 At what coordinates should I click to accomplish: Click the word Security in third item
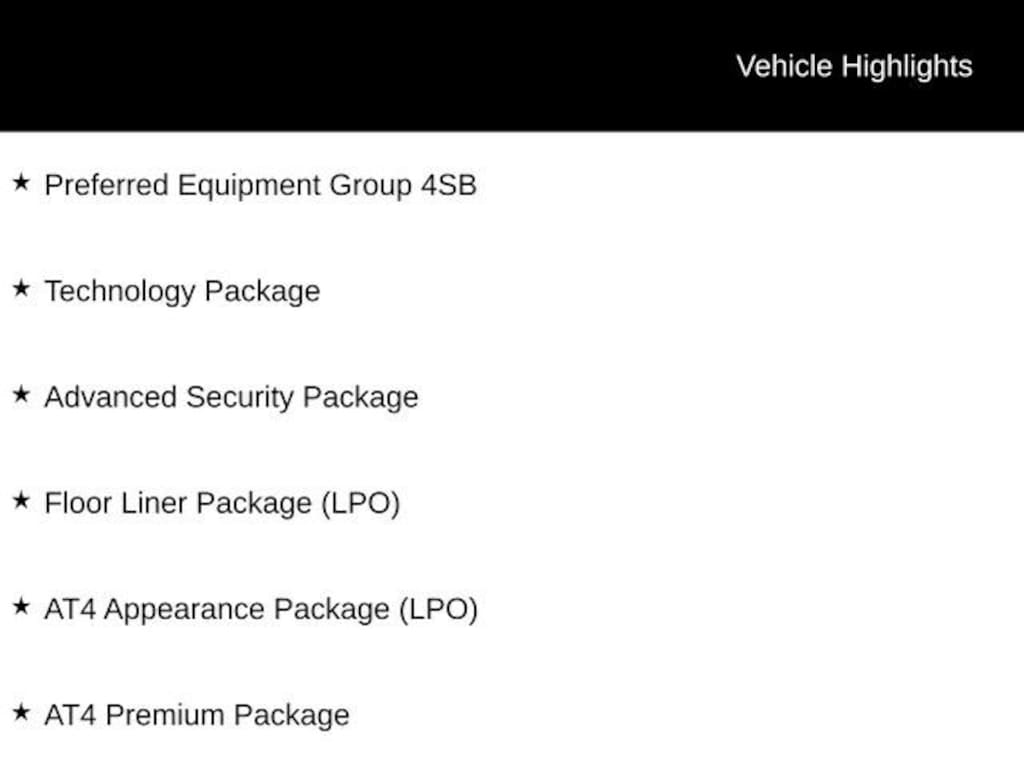(240, 398)
